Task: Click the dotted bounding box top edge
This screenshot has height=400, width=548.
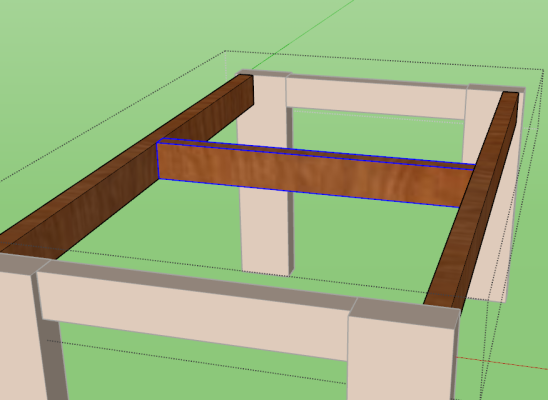Action: click(384, 60)
